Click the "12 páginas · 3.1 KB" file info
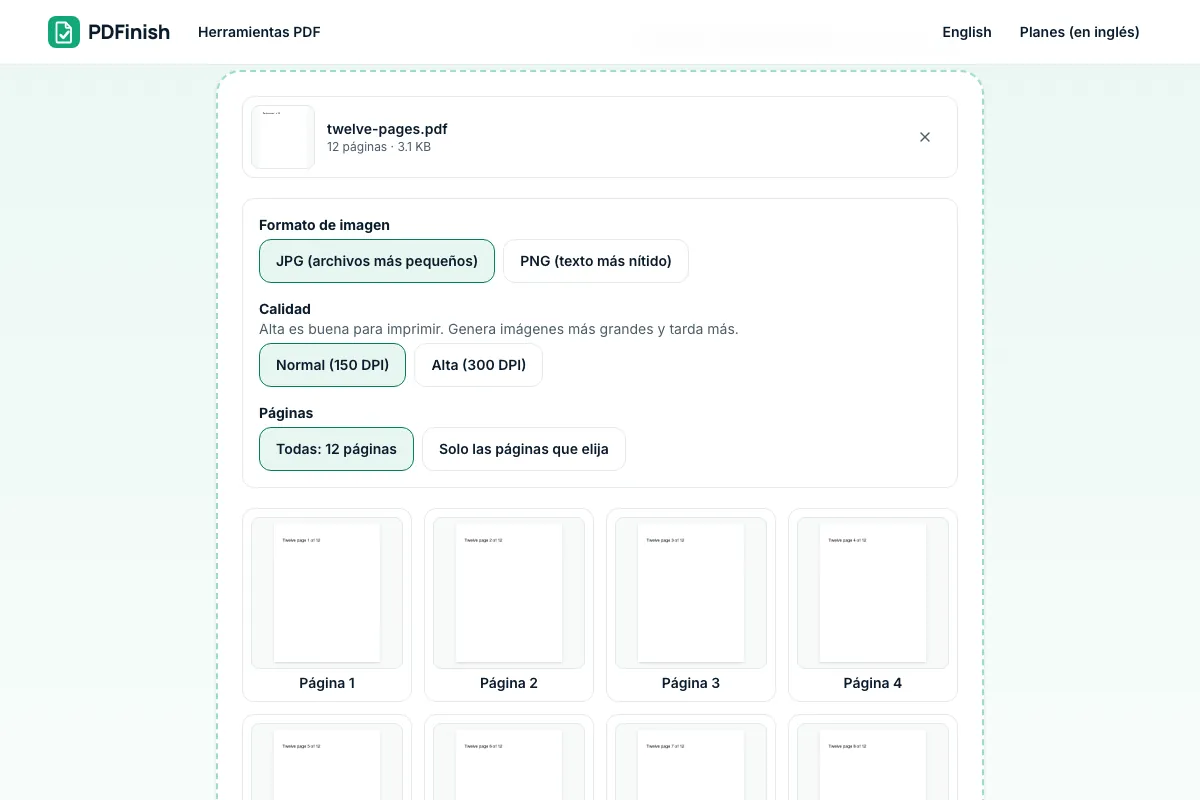 (x=379, y=147)
